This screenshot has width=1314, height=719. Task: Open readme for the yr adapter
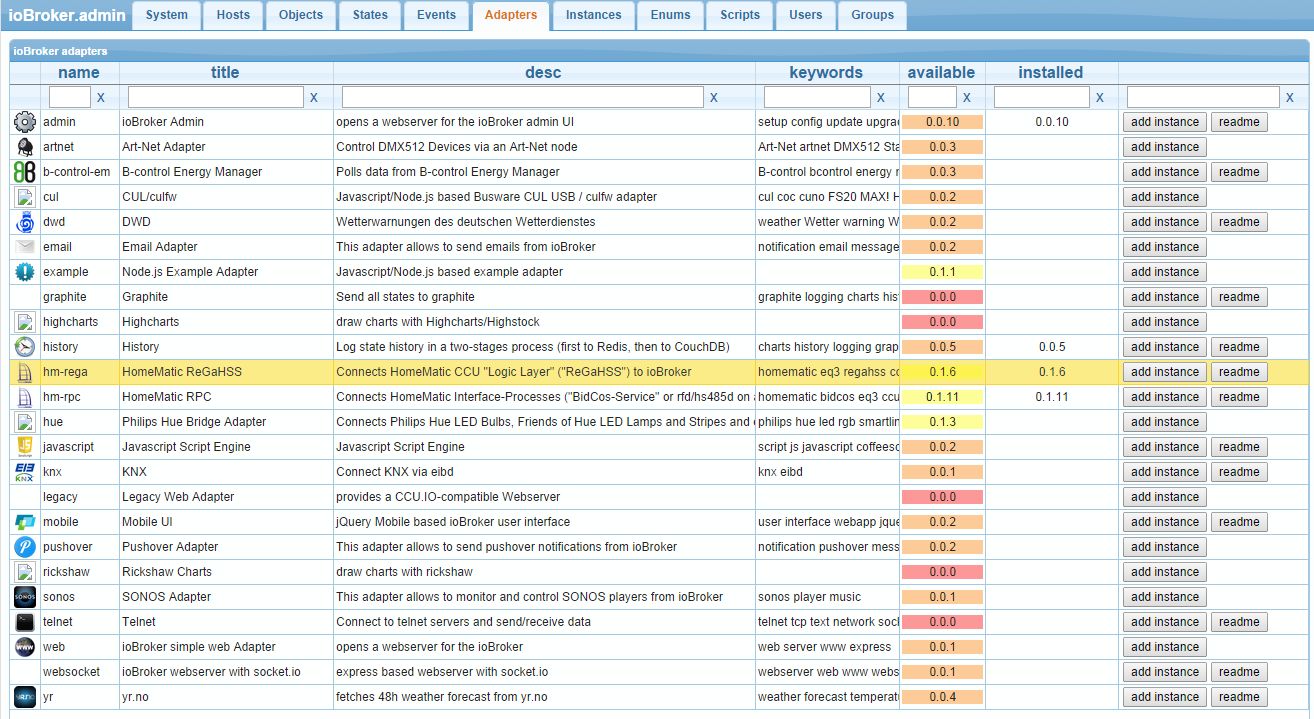tap(1239, 697)
